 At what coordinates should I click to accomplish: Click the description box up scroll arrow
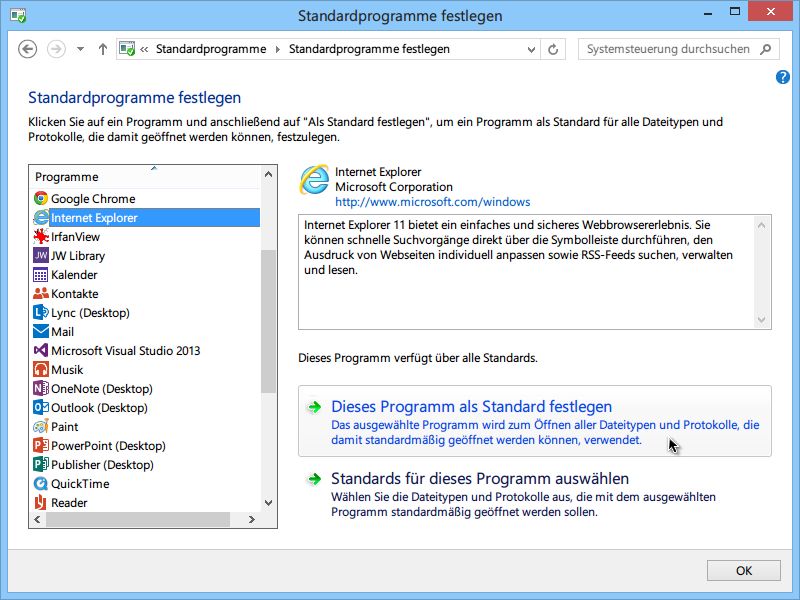point(762,225)
